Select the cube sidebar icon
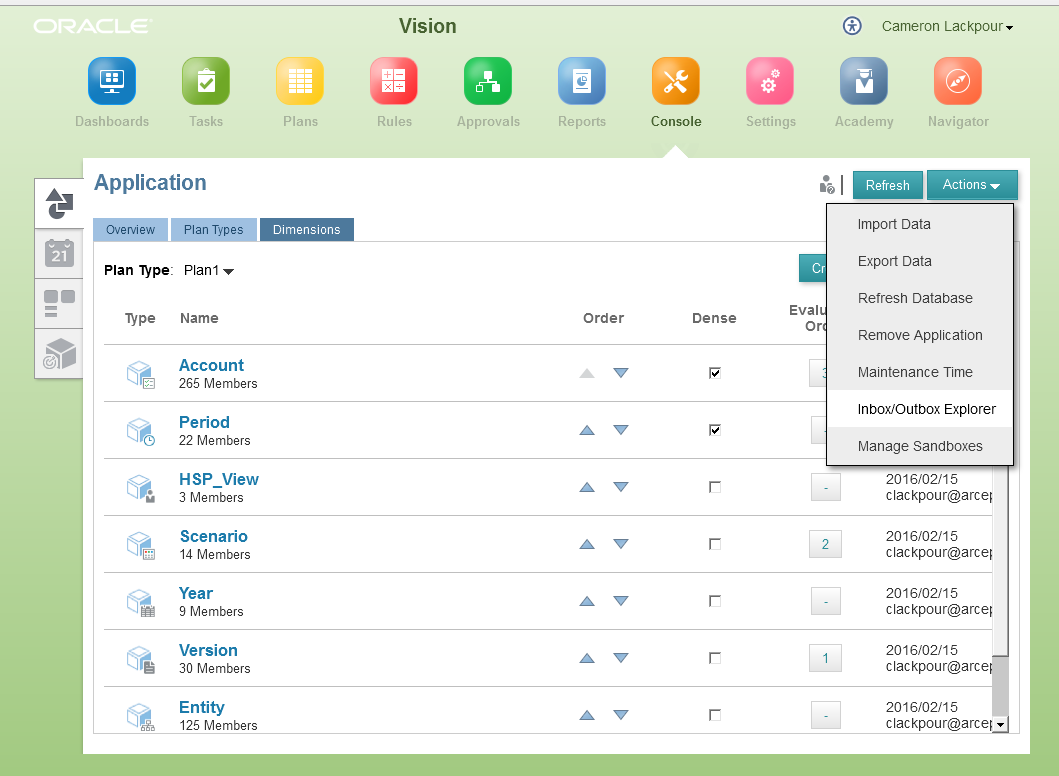1059x776 pixels. point(59,354)
